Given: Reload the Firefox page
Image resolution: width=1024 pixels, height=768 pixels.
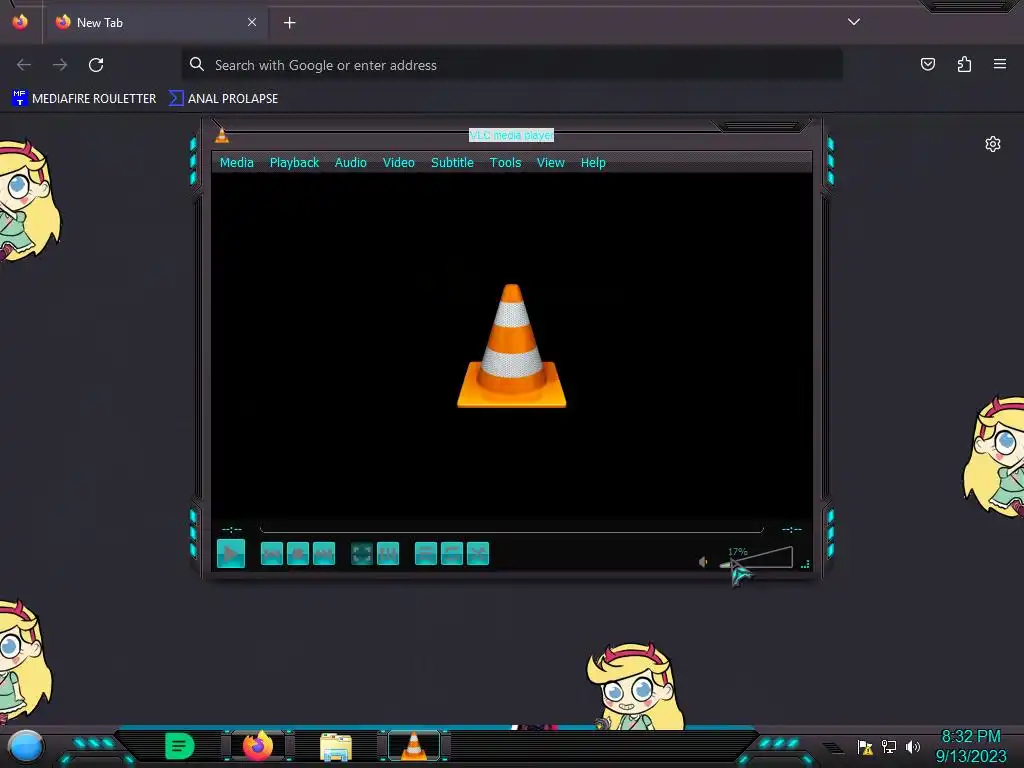Looking at the screenshot, I should point(96,65).
